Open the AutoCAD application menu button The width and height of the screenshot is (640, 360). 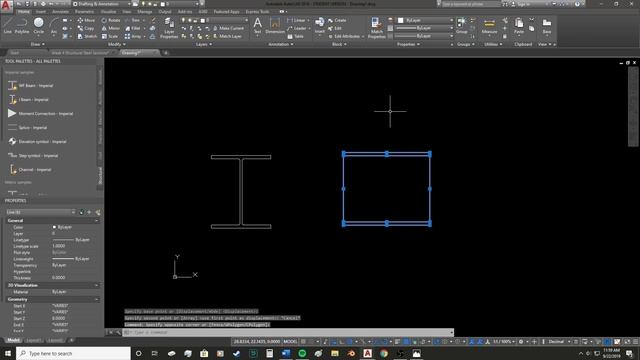click(6, 7)
